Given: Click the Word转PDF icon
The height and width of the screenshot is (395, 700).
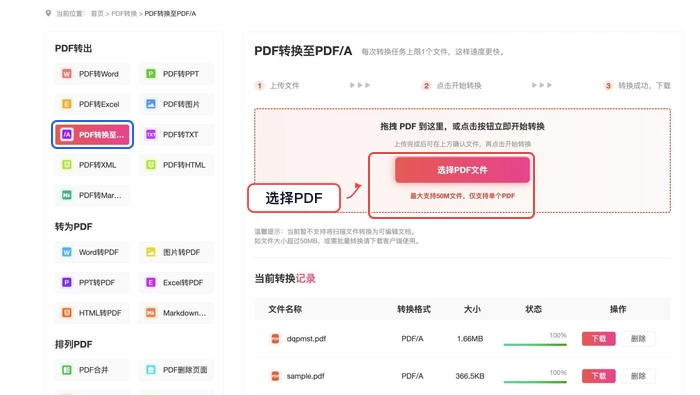Looking at the screenshot, I should 67,252.
